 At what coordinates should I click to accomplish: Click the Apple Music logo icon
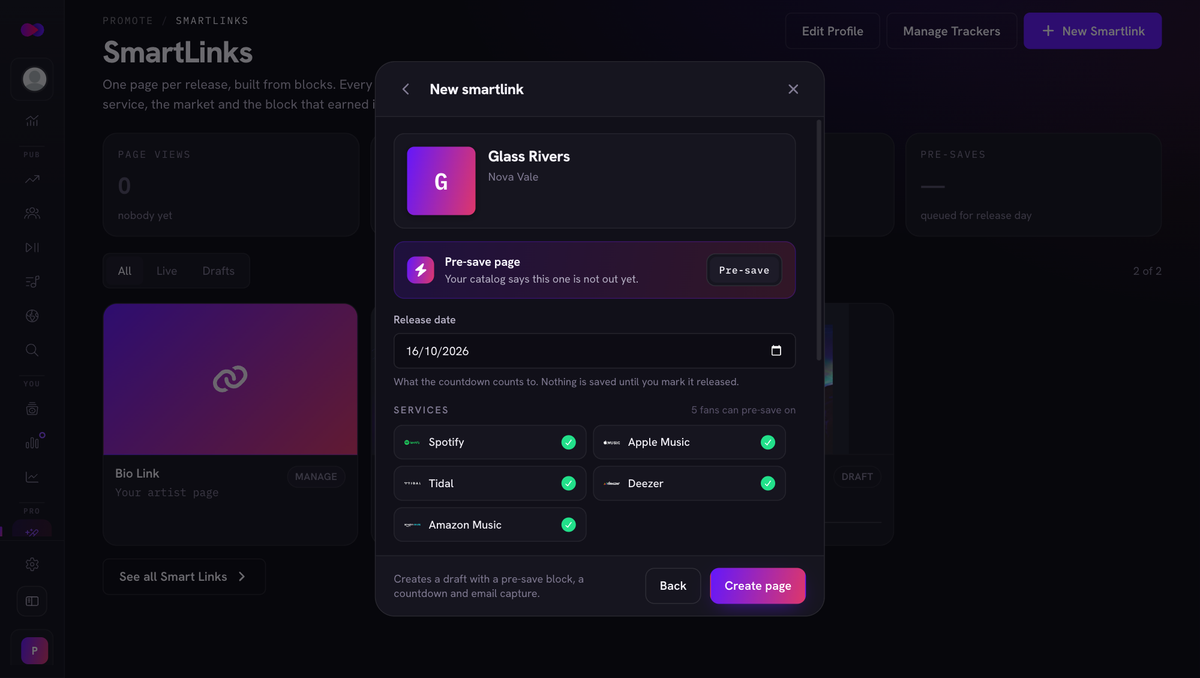pos(611,442)
